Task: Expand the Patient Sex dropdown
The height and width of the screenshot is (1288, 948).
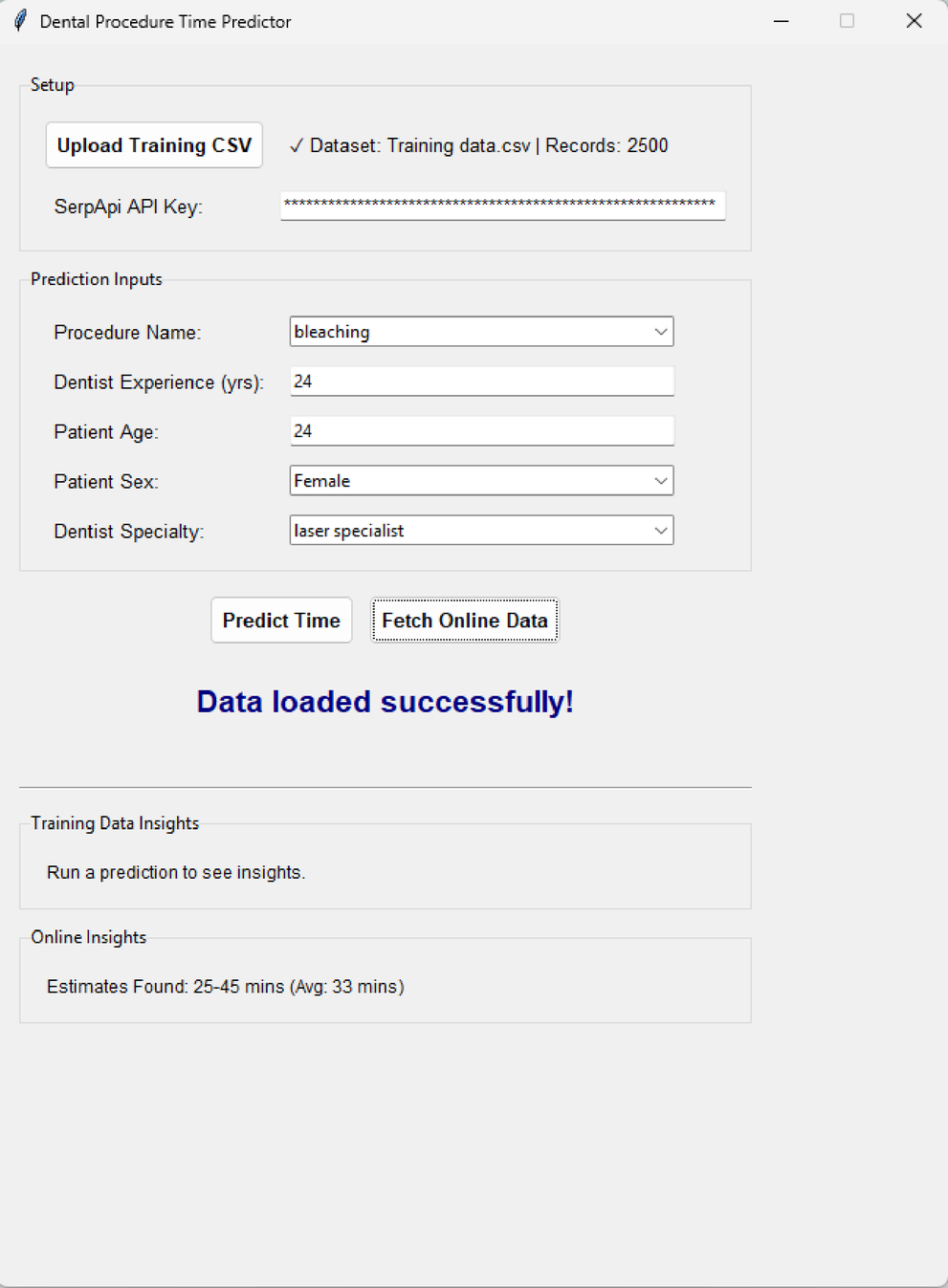Action: [660, 481]
